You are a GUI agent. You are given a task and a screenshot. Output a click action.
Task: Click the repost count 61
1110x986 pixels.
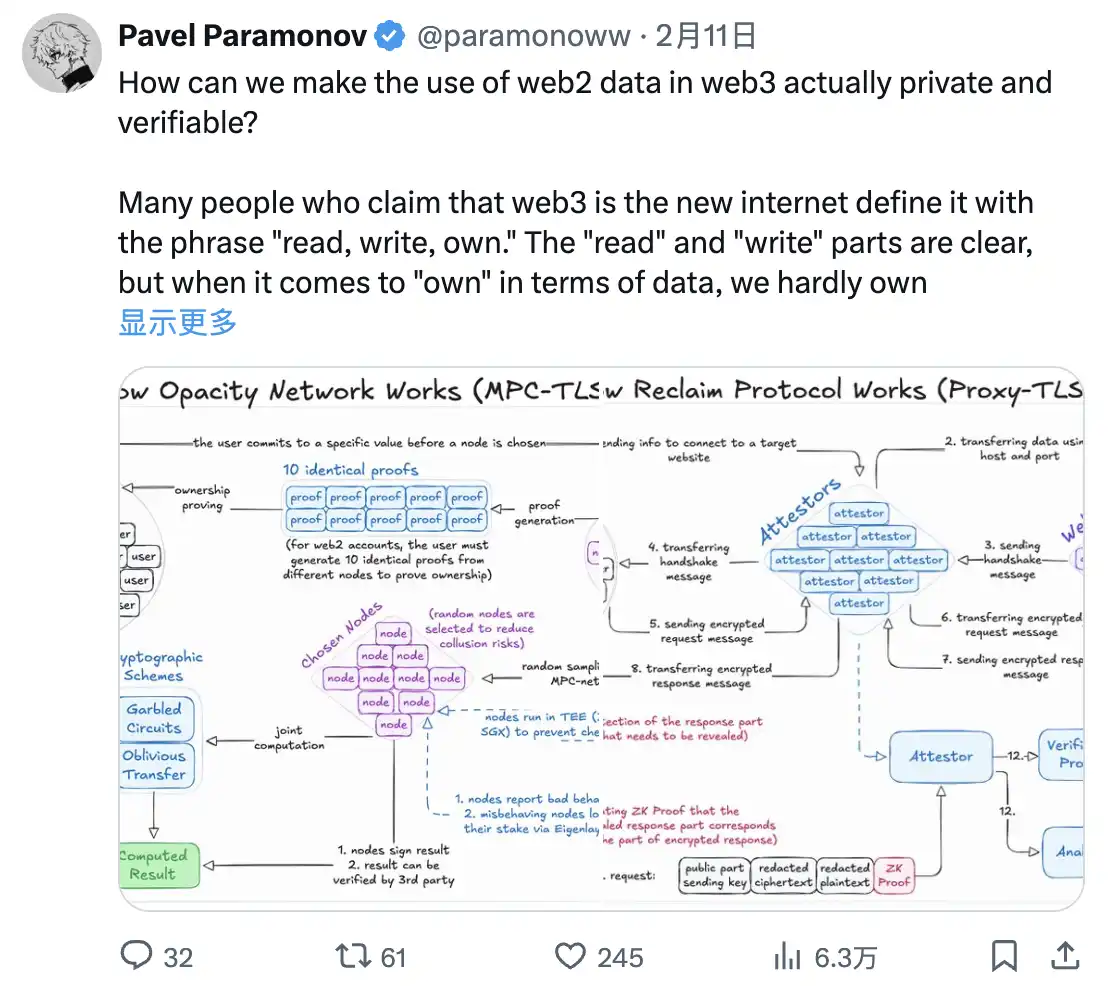[x=393, y=957]
